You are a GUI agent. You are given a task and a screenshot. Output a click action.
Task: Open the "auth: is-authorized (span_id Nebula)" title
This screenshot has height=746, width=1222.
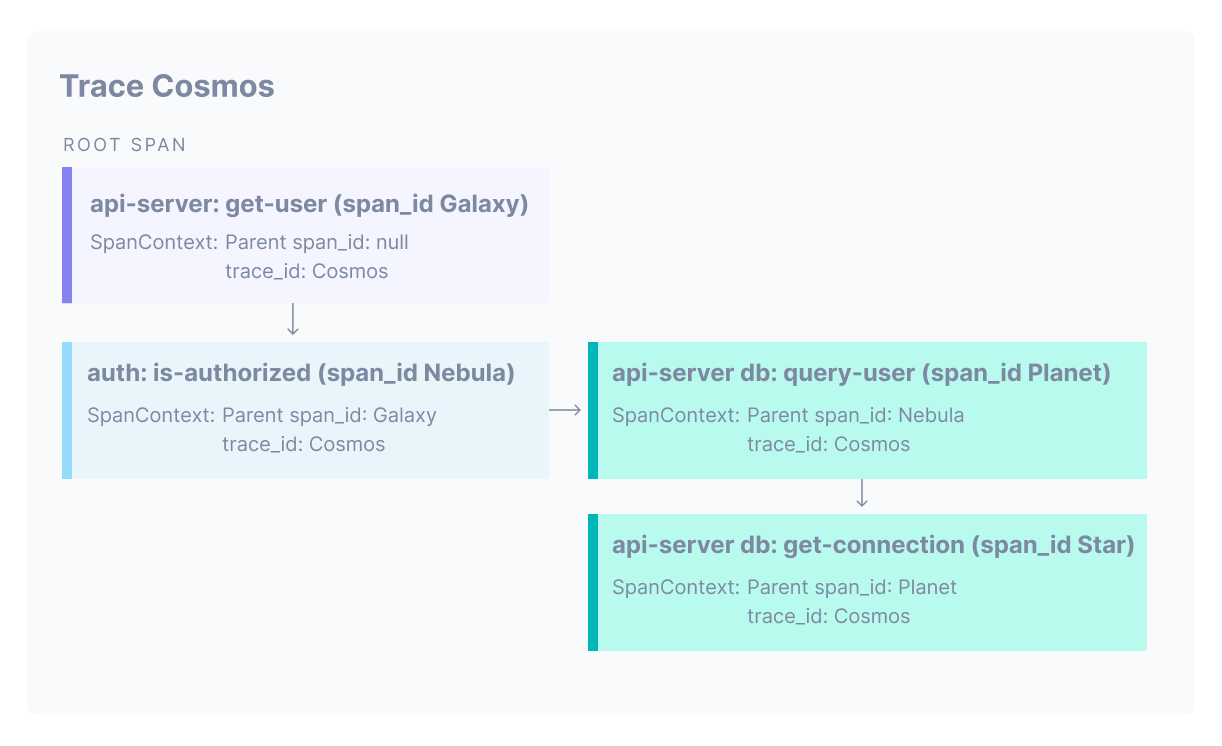point(301,373)
